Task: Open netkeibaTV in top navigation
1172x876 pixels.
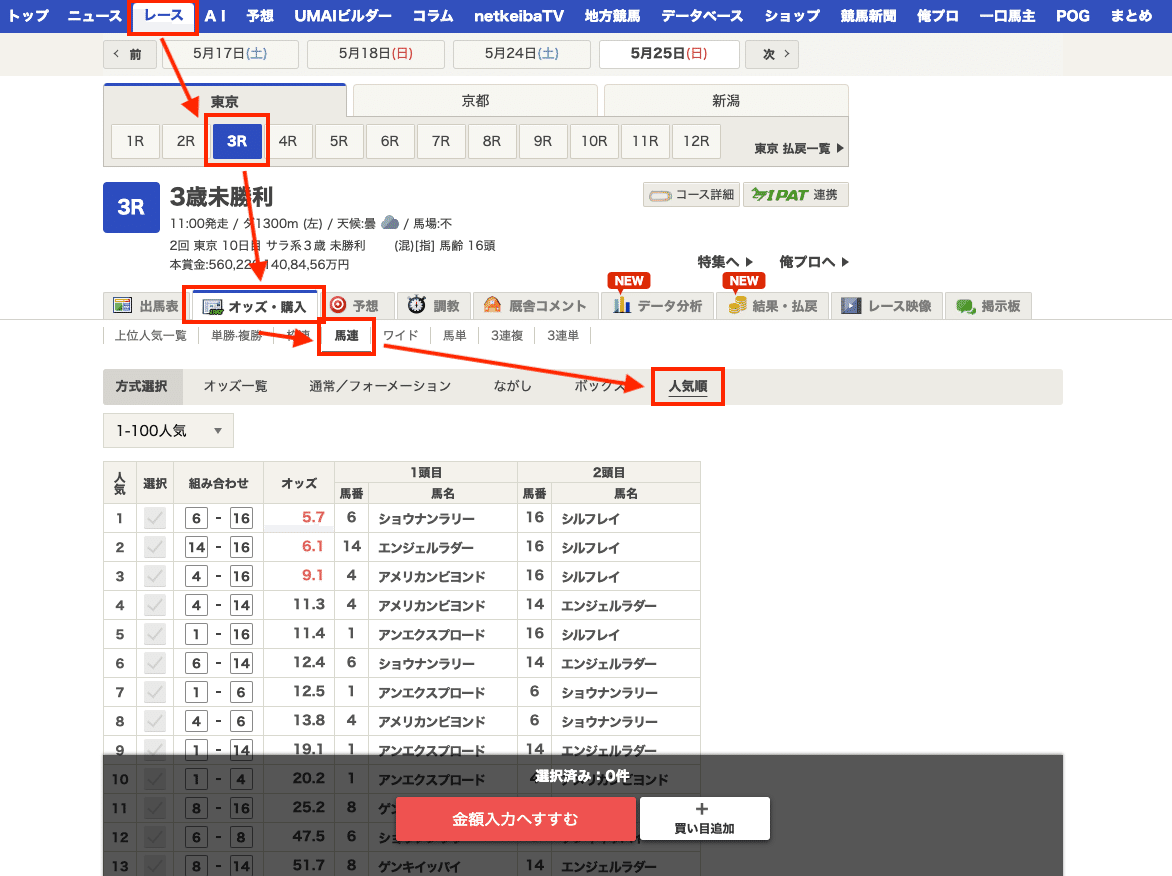Action: 519,16
